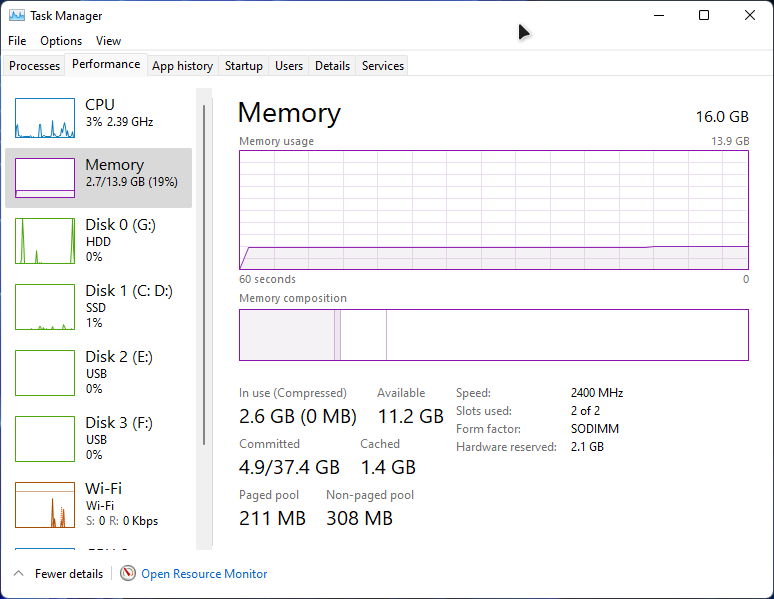This screenshot has height=599, width=774.
Task: Click the 2.7/13.9 GB (19%) memory text
Action: [x=132, y=182]
